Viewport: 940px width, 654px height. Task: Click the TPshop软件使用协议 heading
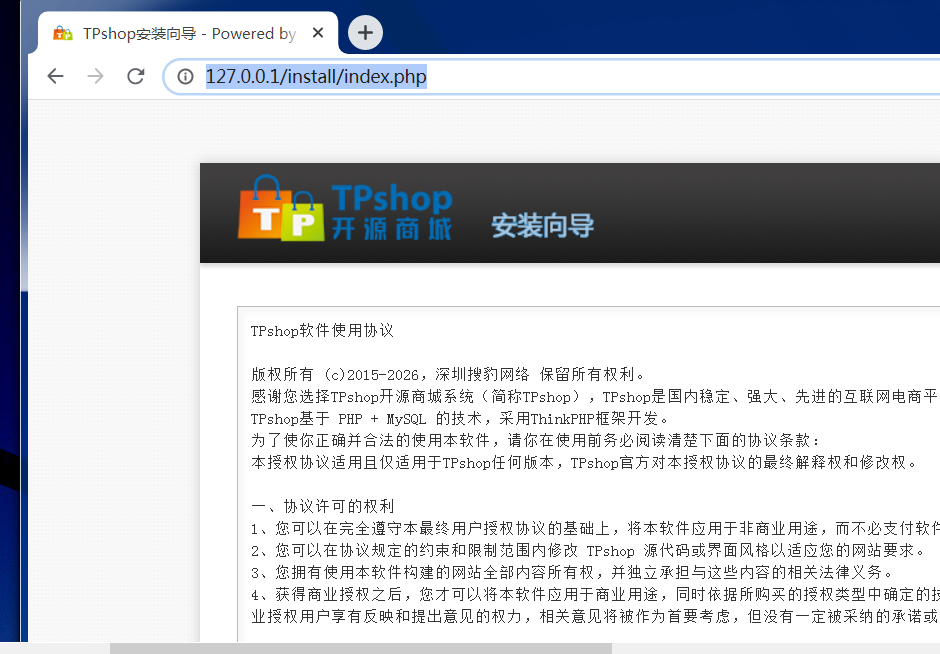[322, 331]
